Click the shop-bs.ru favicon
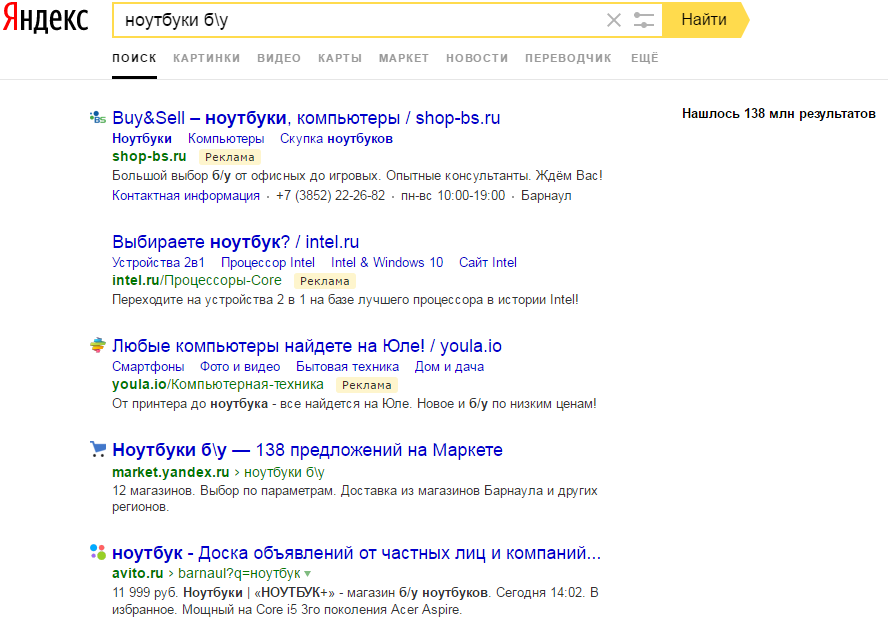The width and height of the screenshot is (888, 630). [97, 117]
